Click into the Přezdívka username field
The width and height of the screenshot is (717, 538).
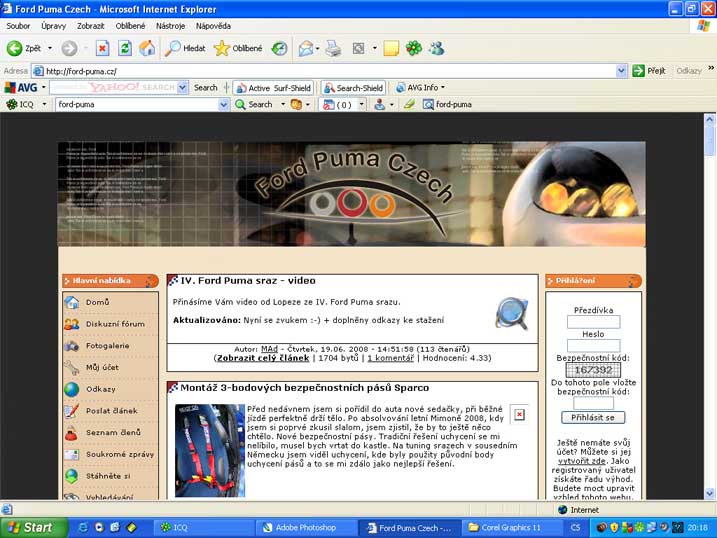click(x=593, y=322)
